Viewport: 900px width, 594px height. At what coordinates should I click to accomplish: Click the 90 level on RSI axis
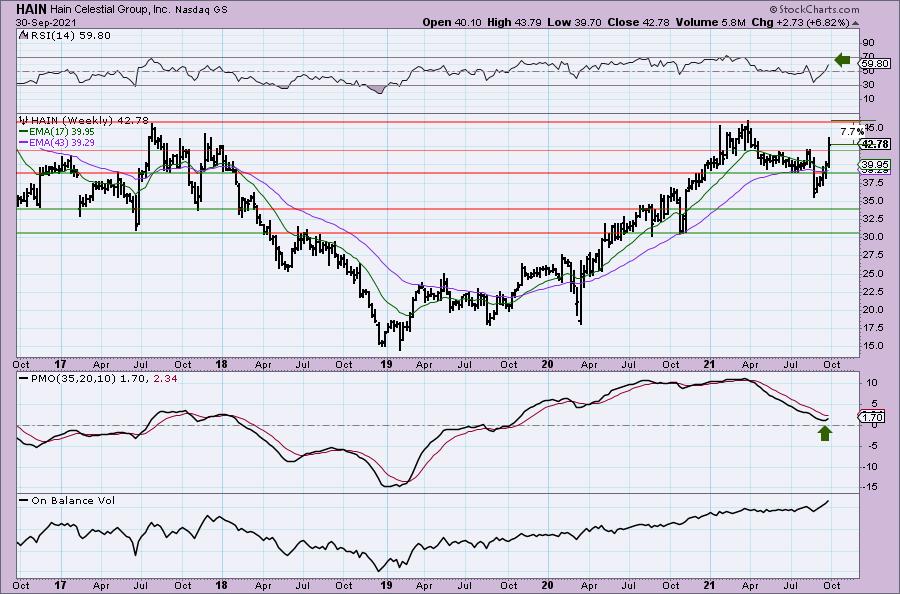pos(868,43)
